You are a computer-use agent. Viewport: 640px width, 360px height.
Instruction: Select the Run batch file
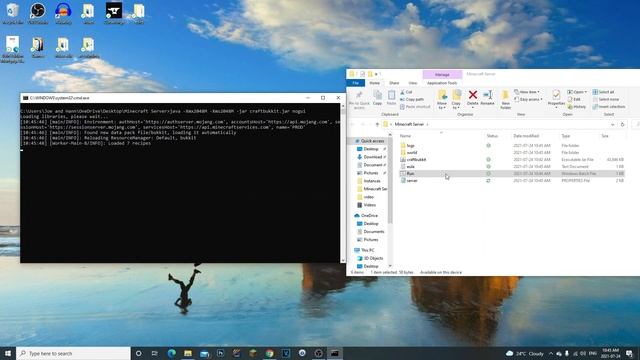(410, 173)
